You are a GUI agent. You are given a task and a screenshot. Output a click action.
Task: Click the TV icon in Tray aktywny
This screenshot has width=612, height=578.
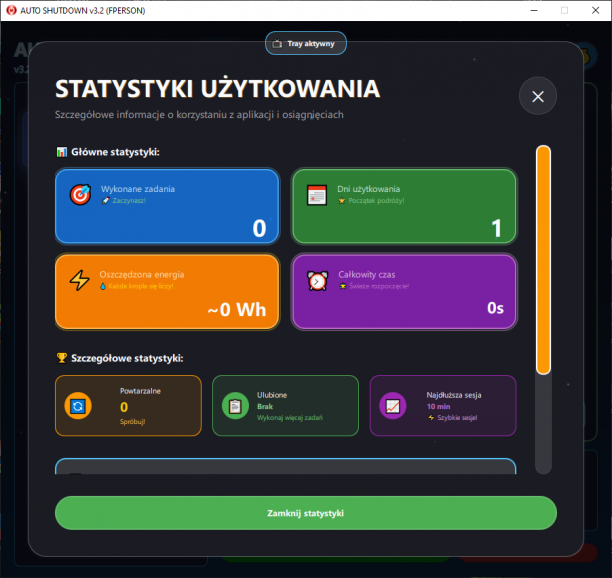click(277, 44)
